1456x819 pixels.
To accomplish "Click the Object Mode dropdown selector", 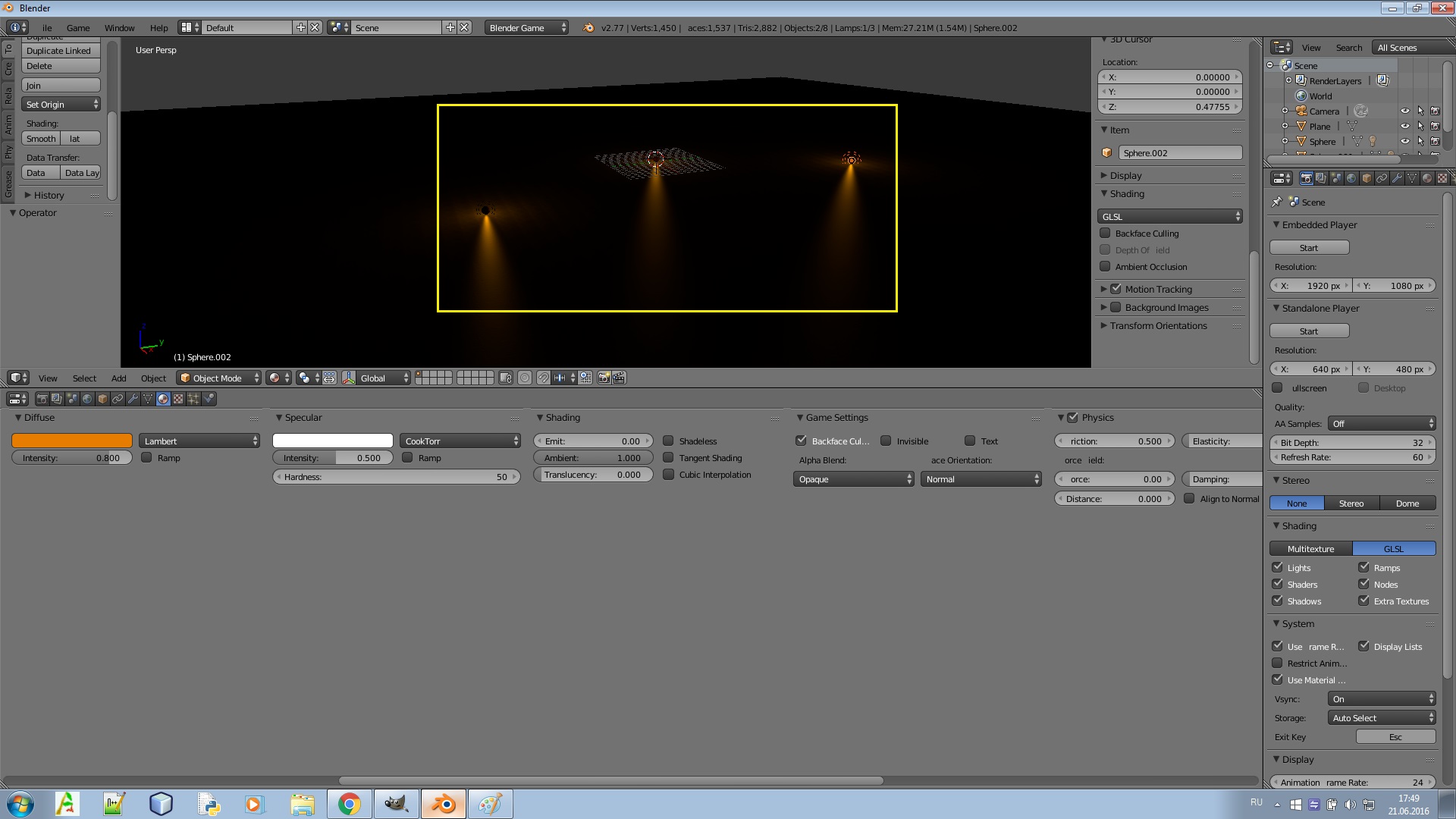I will pyautogui.click(x=217, y=377).
